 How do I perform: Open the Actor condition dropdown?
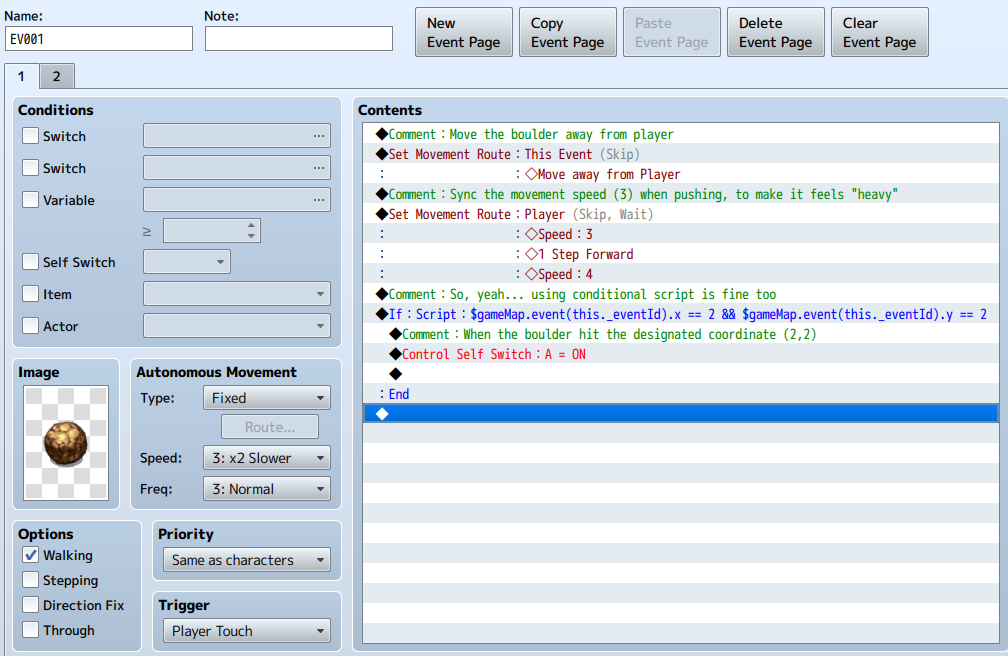pos(237,326)
